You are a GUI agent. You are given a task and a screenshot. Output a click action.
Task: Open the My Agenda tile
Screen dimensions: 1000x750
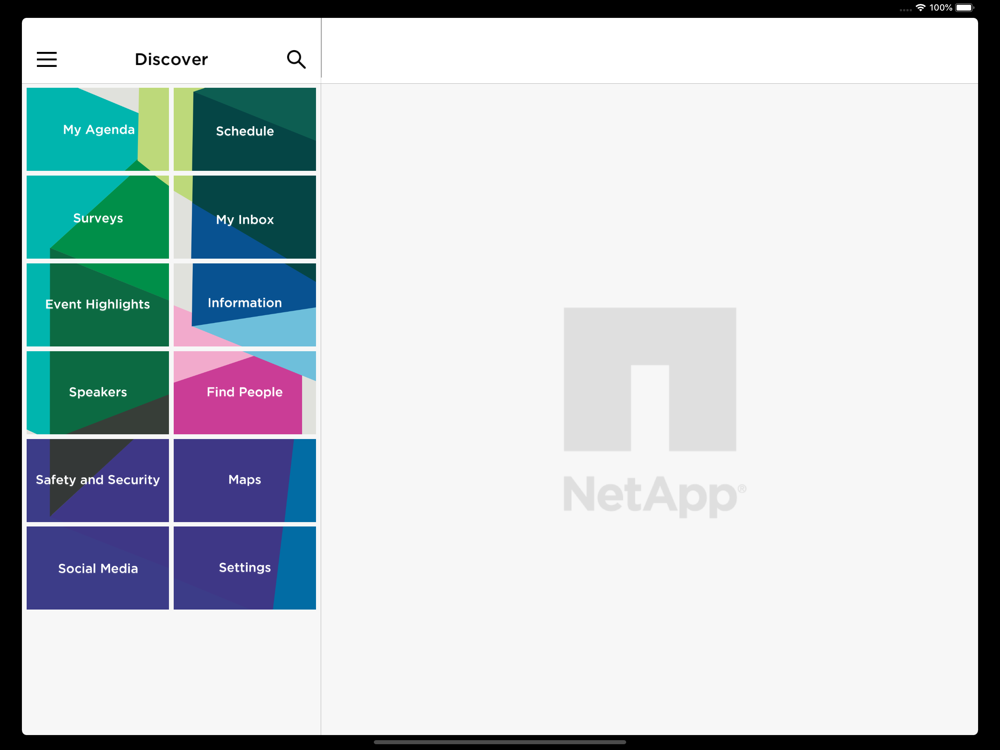(98, 129)
